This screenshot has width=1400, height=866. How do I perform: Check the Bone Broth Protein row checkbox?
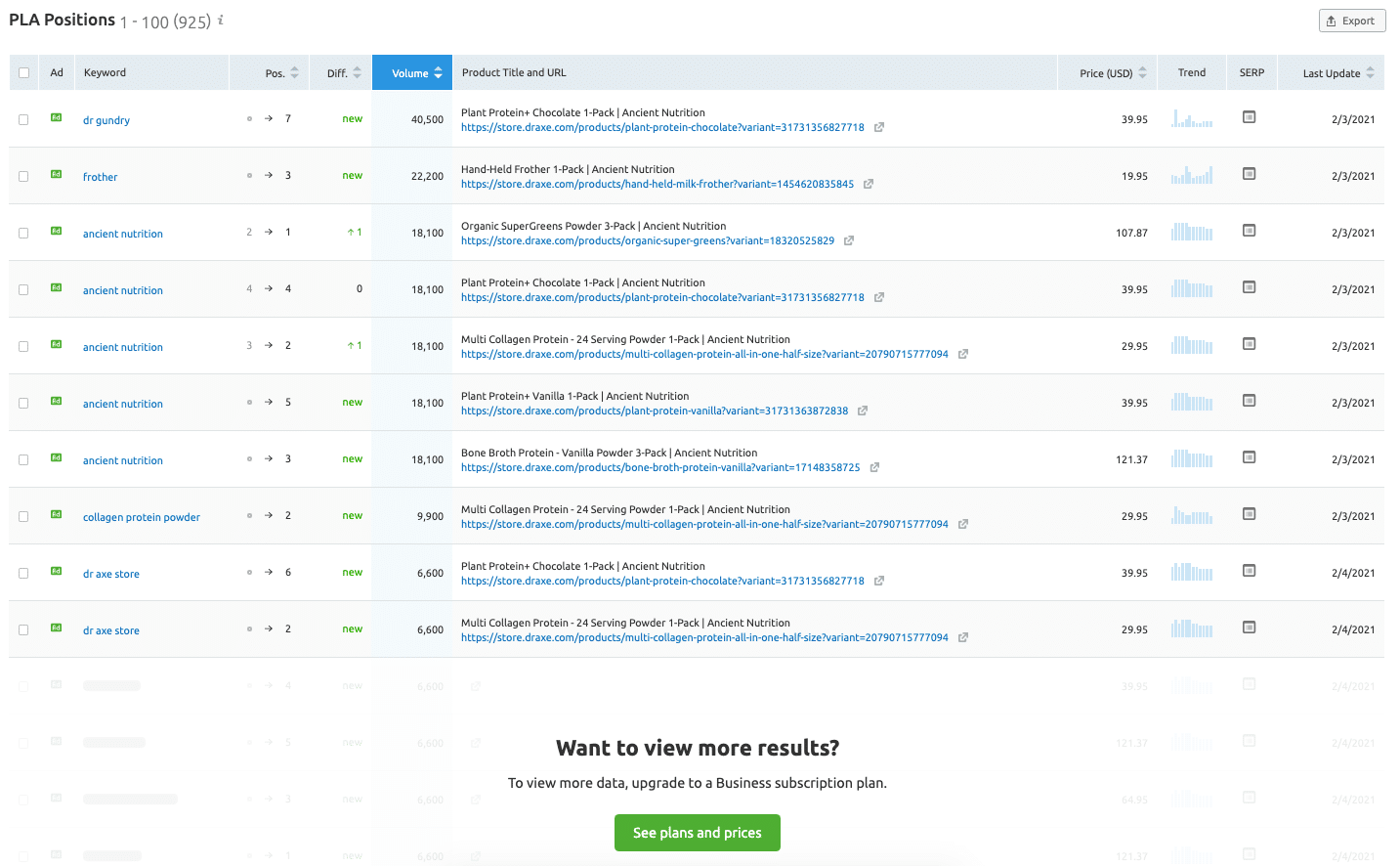pyautogui.click(x=23, y=459)
